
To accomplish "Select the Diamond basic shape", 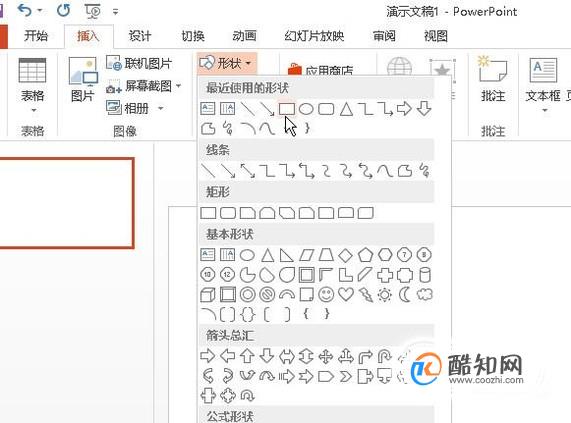I will tap(346, 255).
